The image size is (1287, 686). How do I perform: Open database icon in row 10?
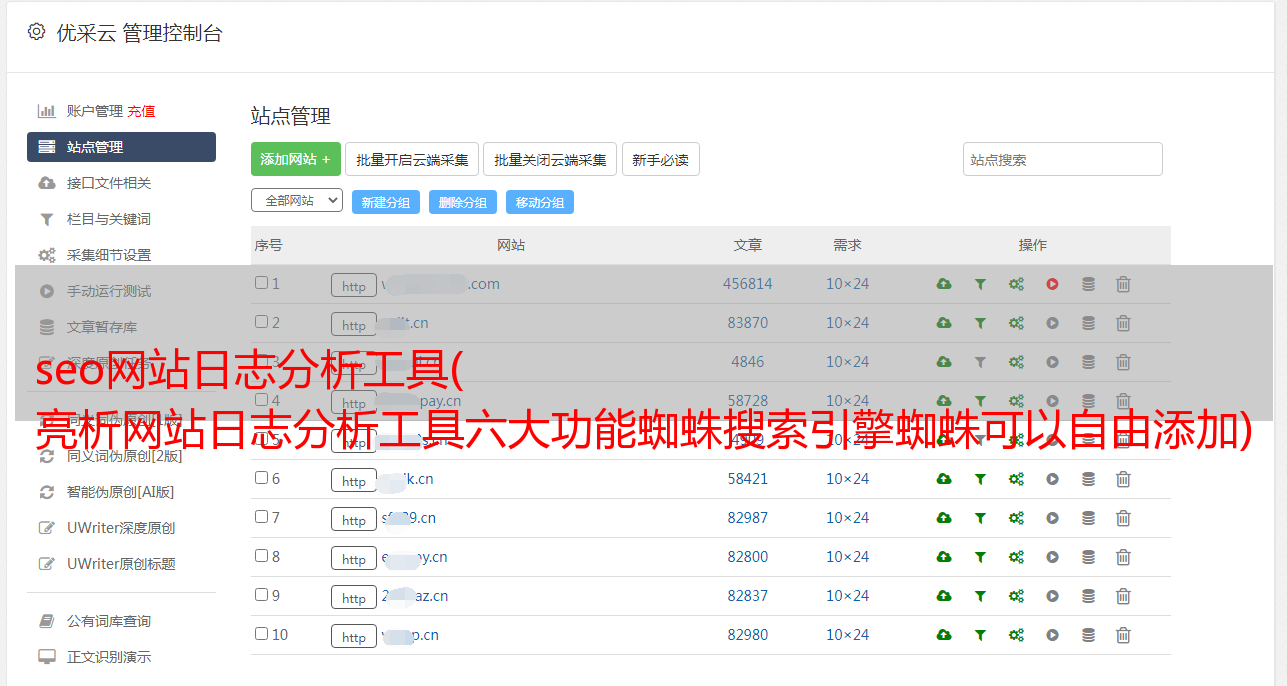pyautogui.click(x=1088, y=635)
